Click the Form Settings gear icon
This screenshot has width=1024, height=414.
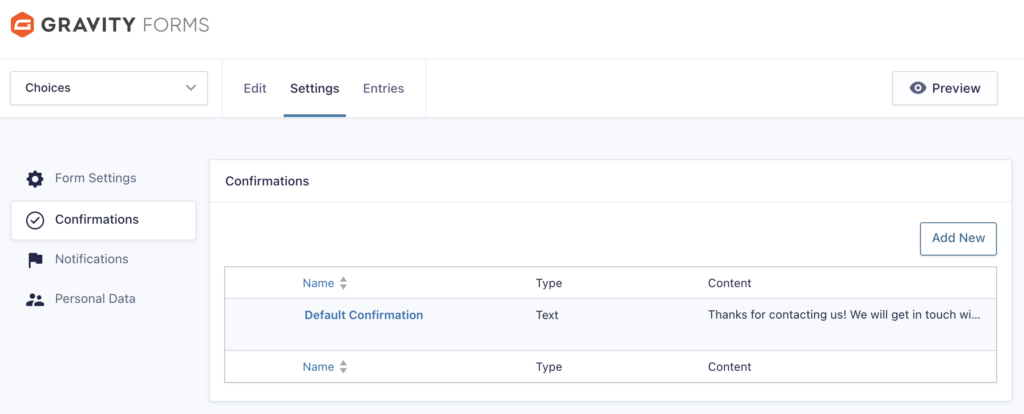(x=35, y=178)
